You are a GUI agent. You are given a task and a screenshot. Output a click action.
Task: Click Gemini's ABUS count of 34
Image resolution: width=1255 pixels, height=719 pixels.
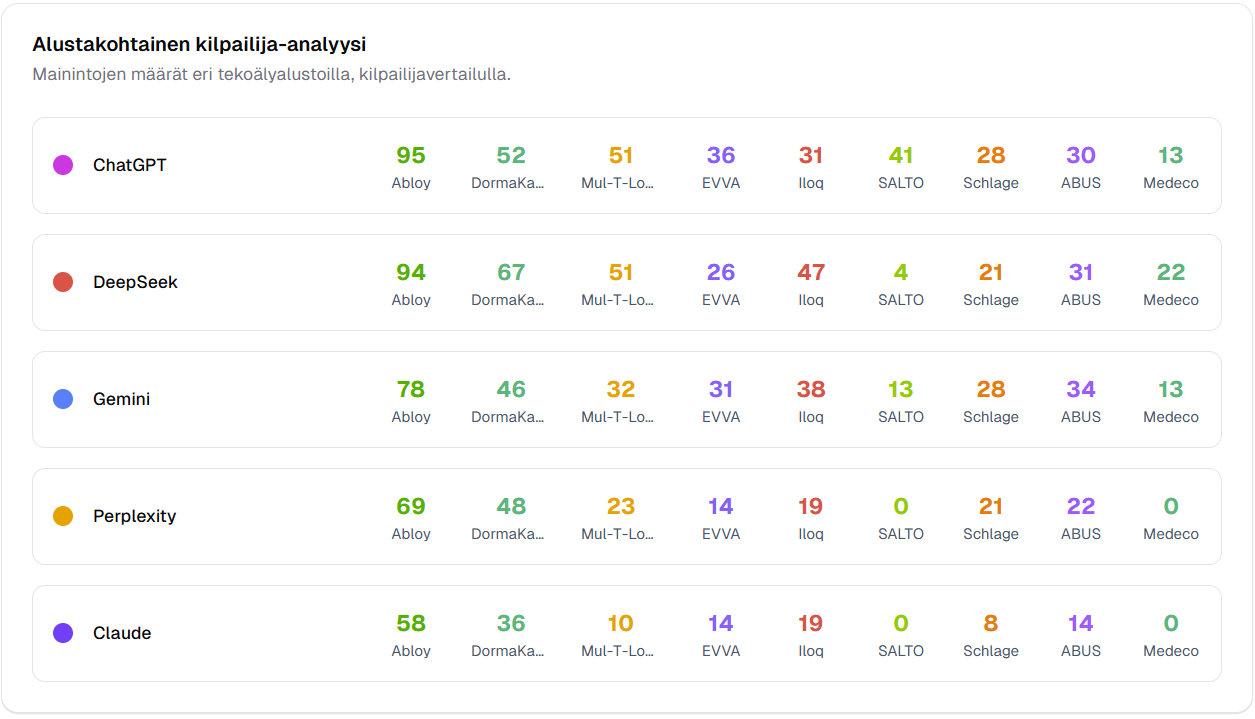pyautogui.click(x=1081, y=389)
